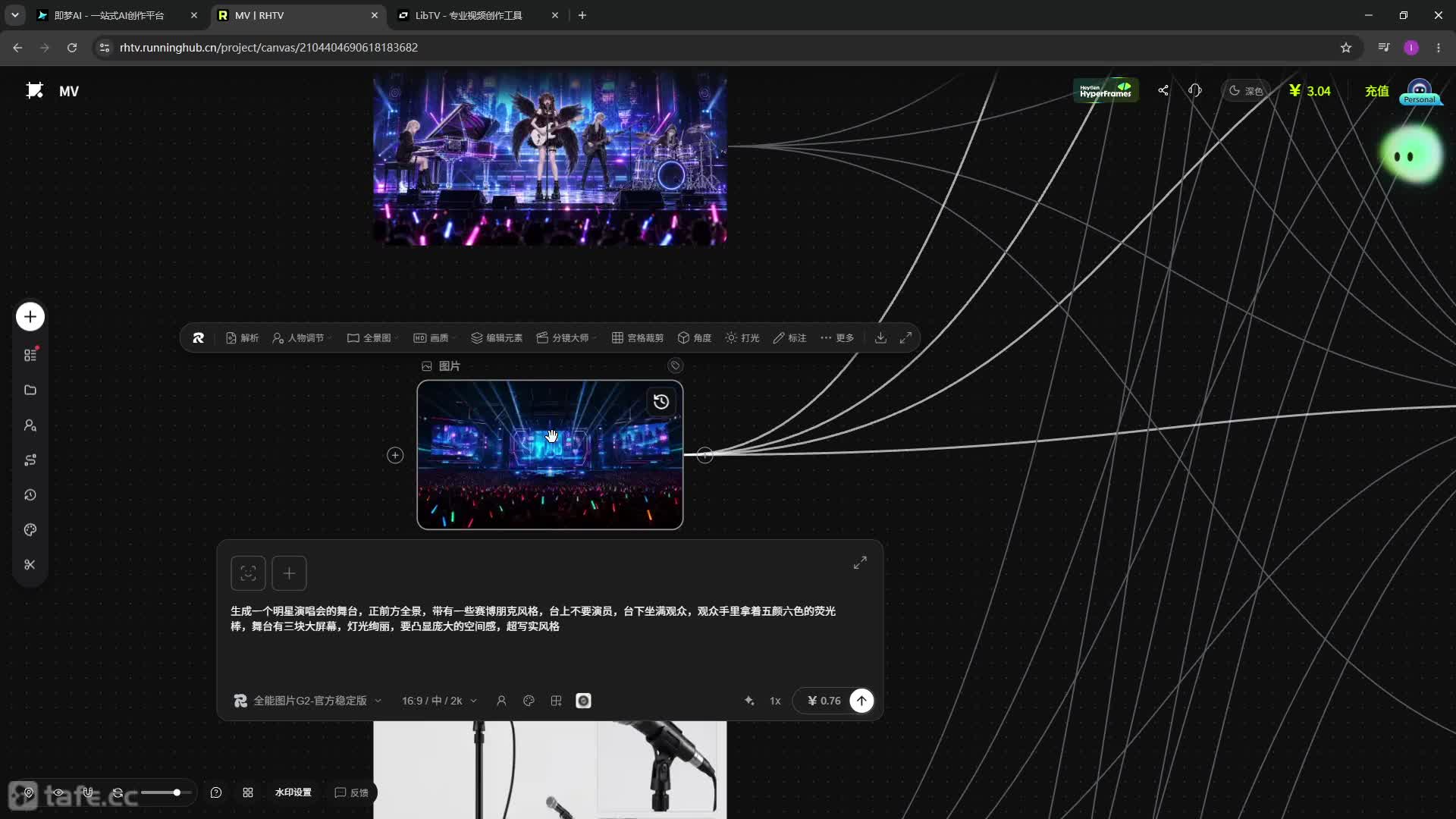
Task: Expand image to fullscreen from toolbar
Action: tap(905, 338)
